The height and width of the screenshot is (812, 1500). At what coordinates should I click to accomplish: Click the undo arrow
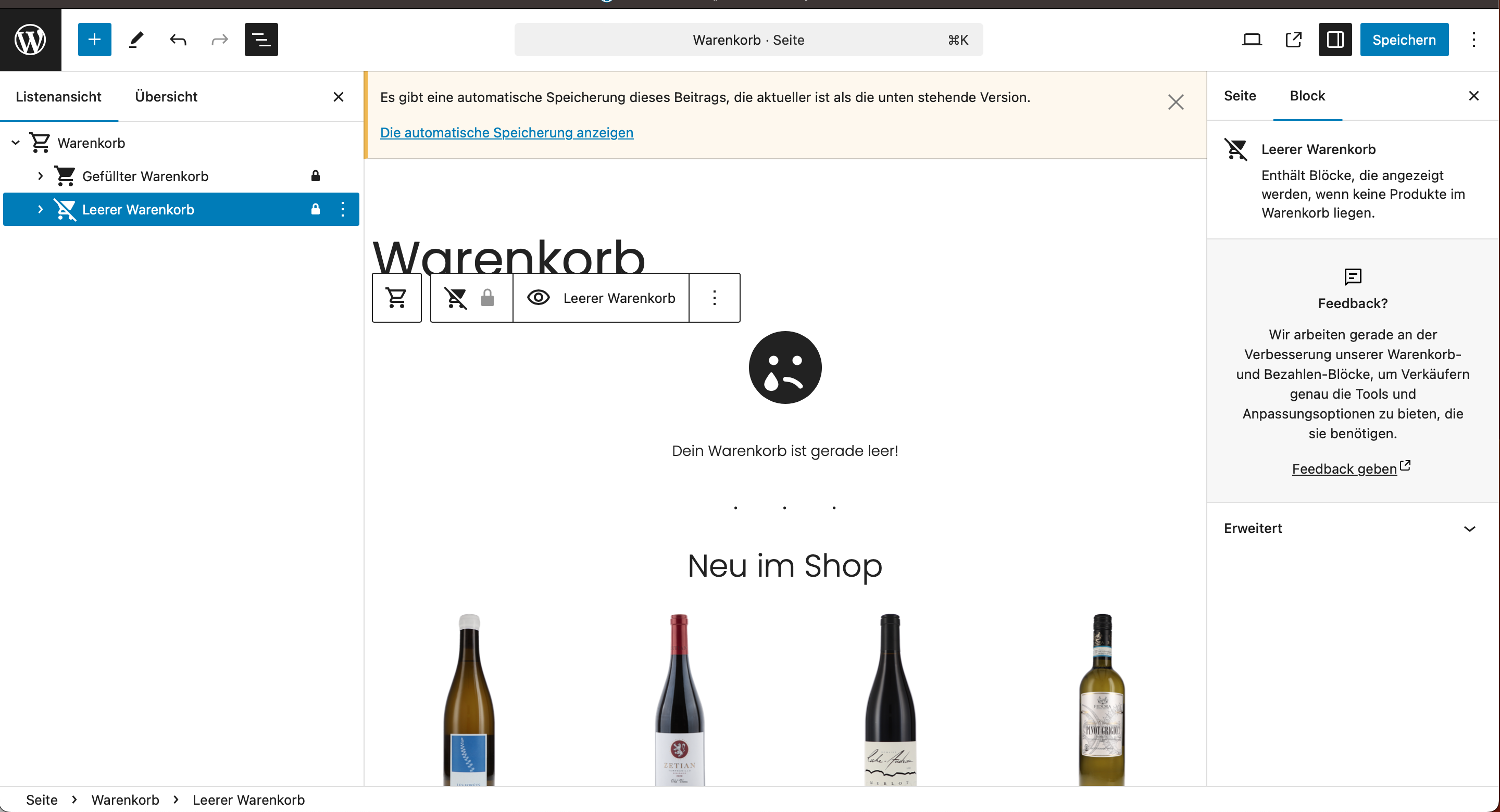[178, 40]
